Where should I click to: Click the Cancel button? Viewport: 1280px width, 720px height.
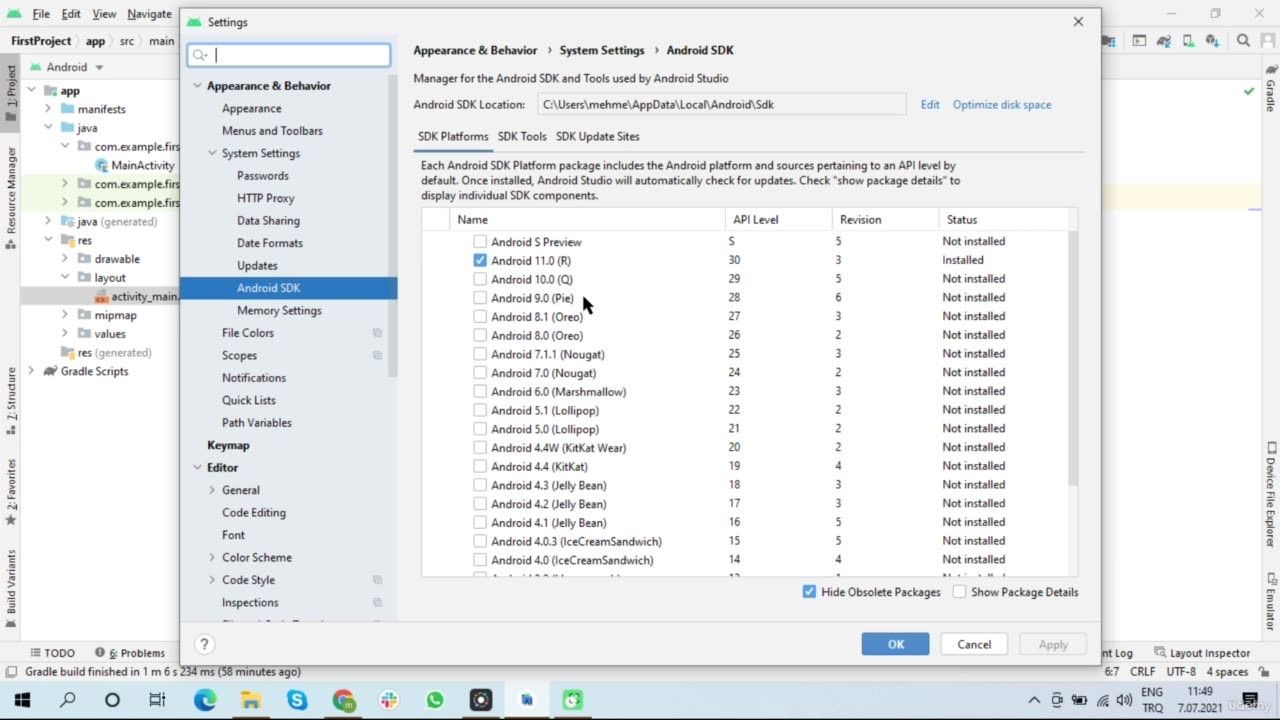click(974, 645)
